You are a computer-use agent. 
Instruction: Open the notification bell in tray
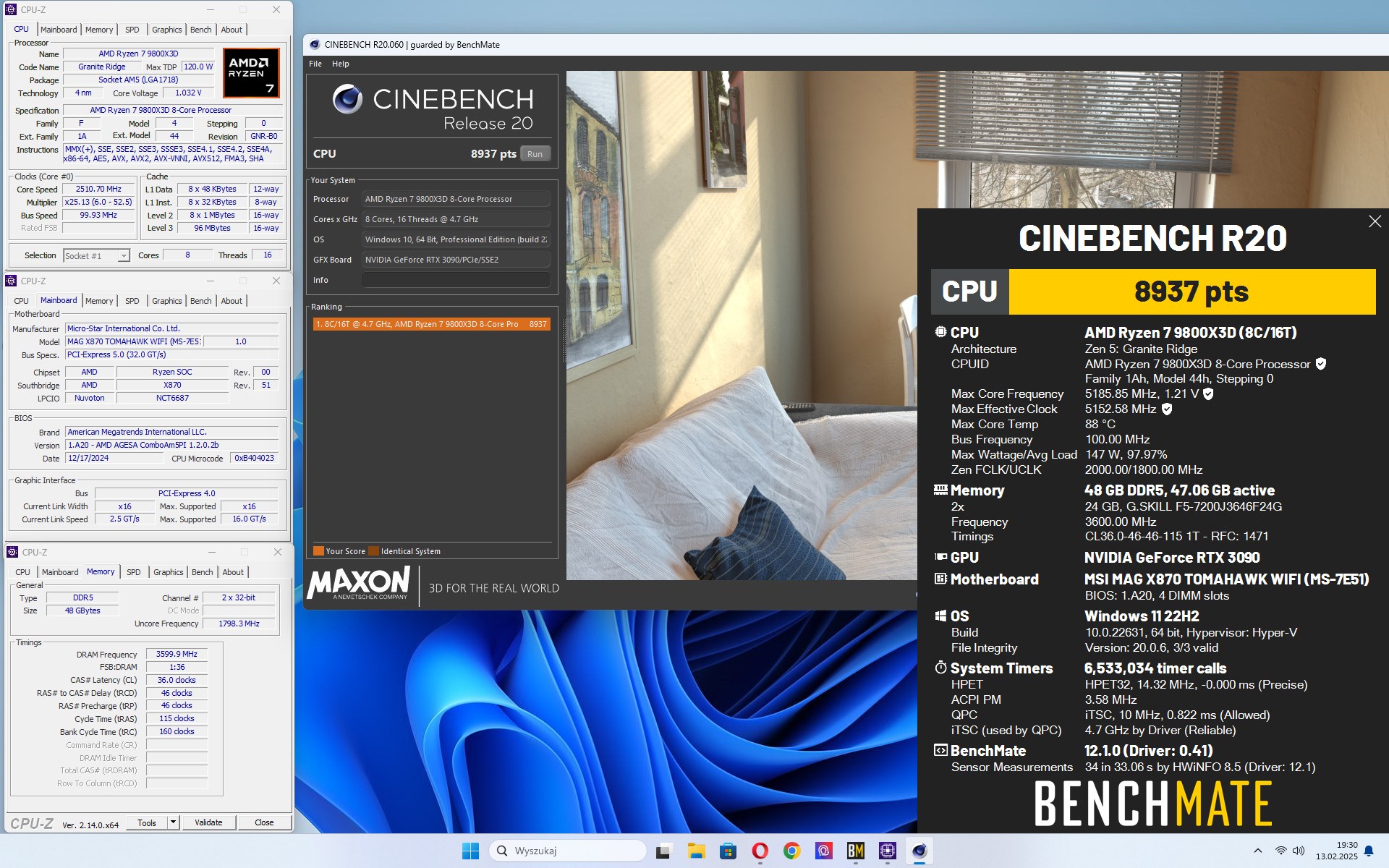[1369, 851]
